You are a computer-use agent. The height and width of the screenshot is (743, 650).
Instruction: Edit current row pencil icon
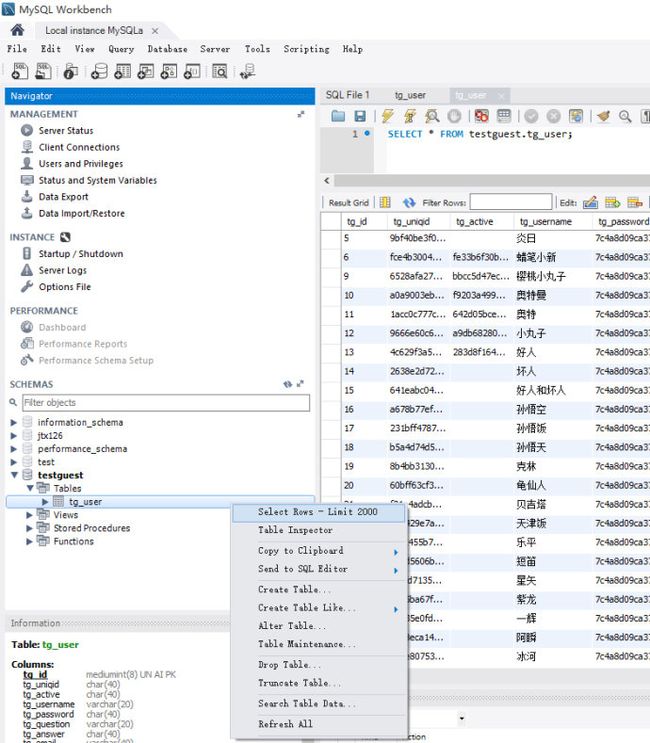pos(590,202)
